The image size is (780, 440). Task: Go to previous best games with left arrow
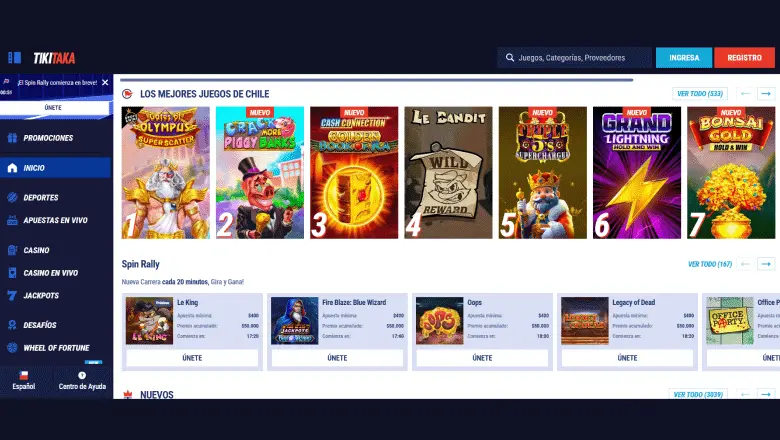[x=745, y=93]
